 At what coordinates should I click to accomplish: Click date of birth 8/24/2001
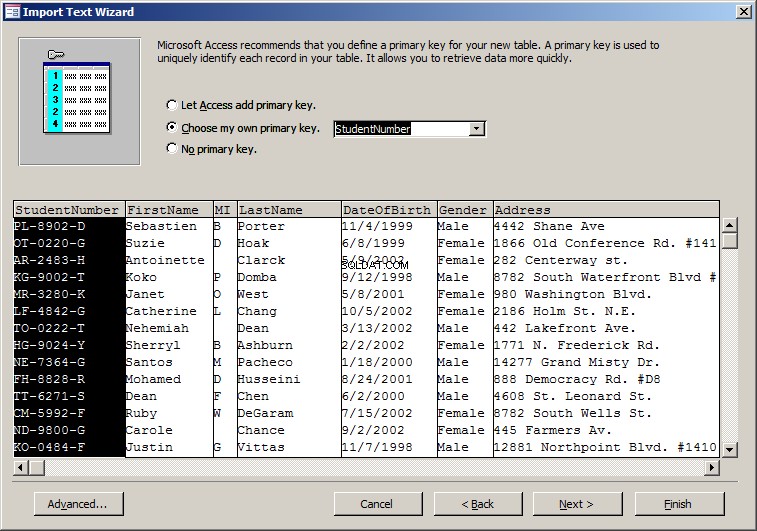[377, 379]
